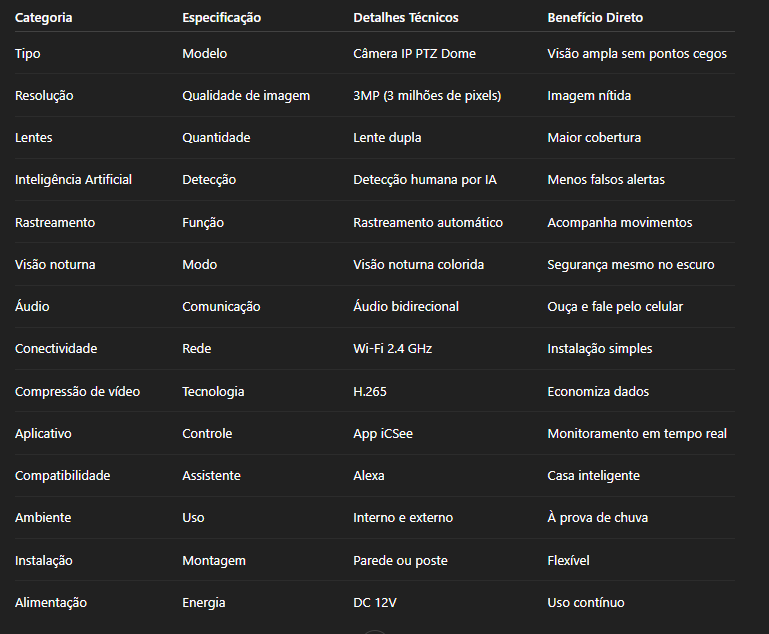
Task: Select the "Parede ou poste" cell
Action: point(400,561)
